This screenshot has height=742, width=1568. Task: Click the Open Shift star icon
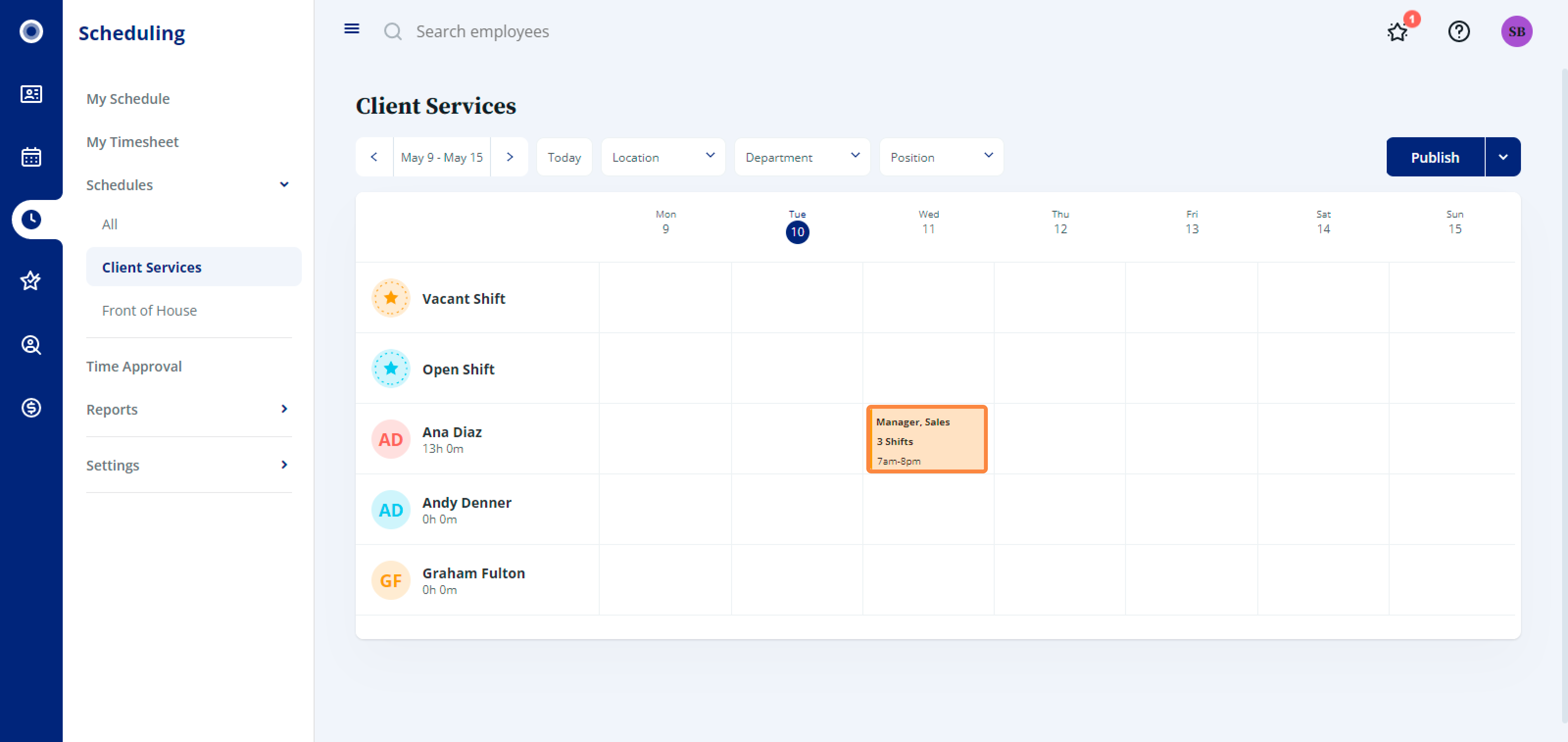click(390, 368)
